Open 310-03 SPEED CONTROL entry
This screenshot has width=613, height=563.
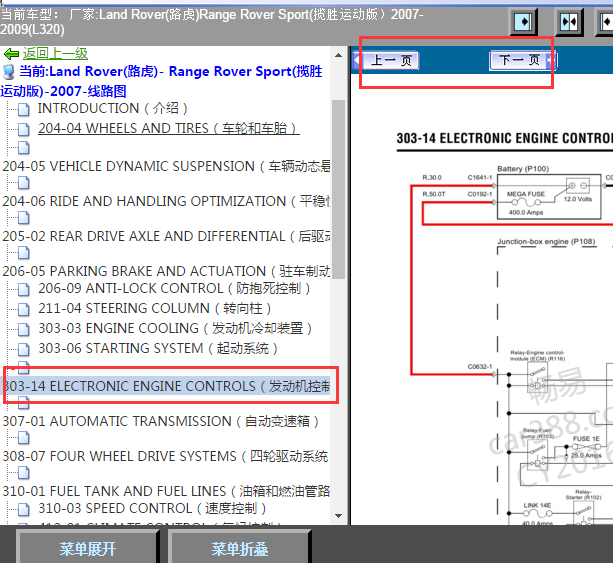point(152,508)
